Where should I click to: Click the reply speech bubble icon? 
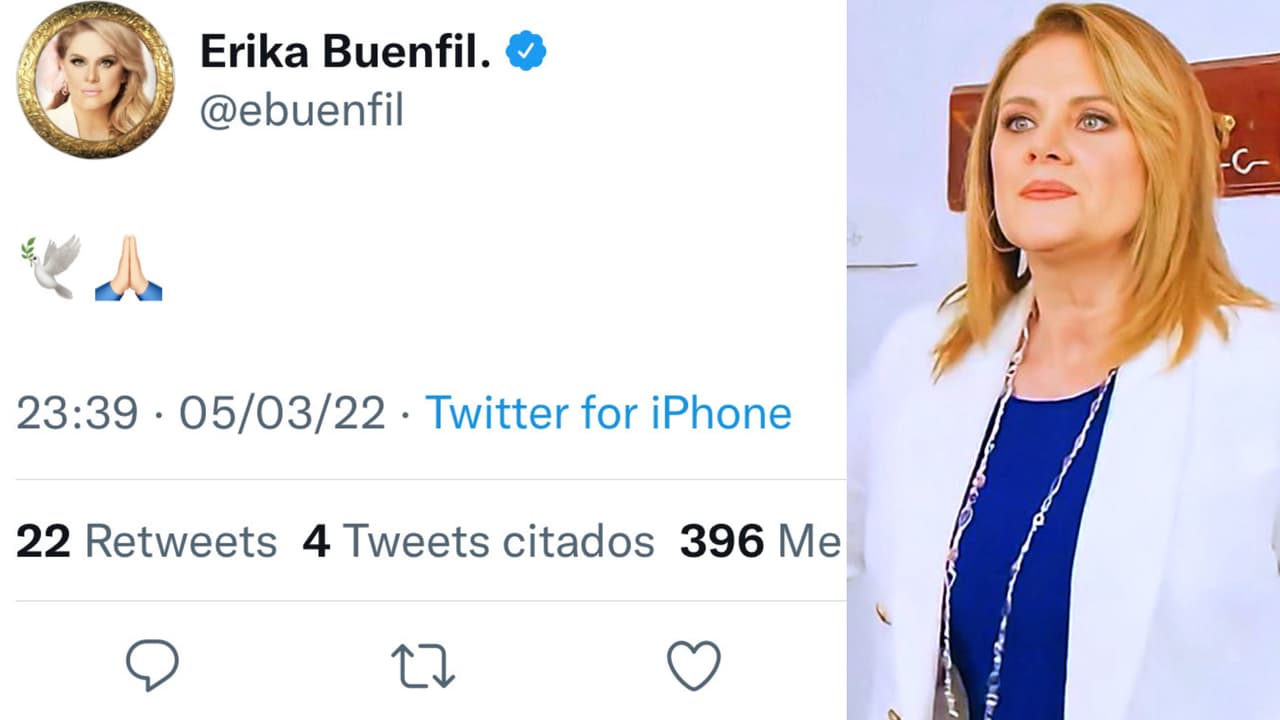(x=152, y=662)
